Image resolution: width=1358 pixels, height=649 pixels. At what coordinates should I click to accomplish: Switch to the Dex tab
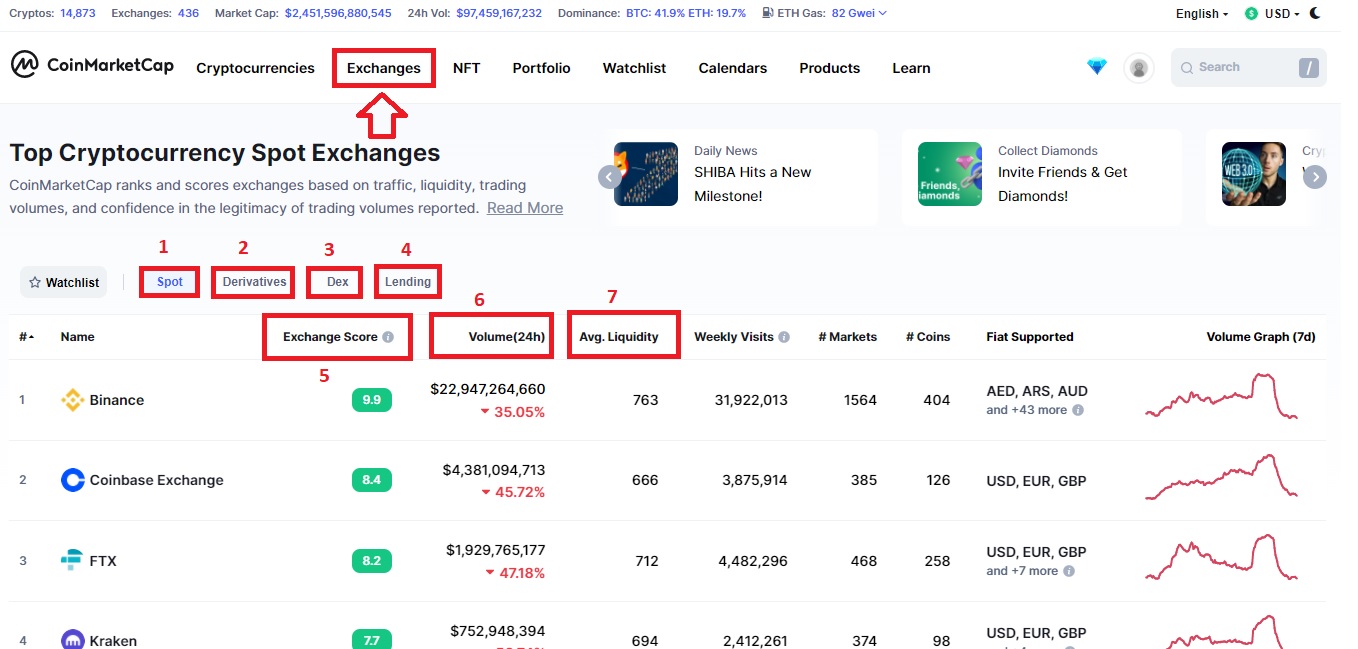click(x=338, y=282)
